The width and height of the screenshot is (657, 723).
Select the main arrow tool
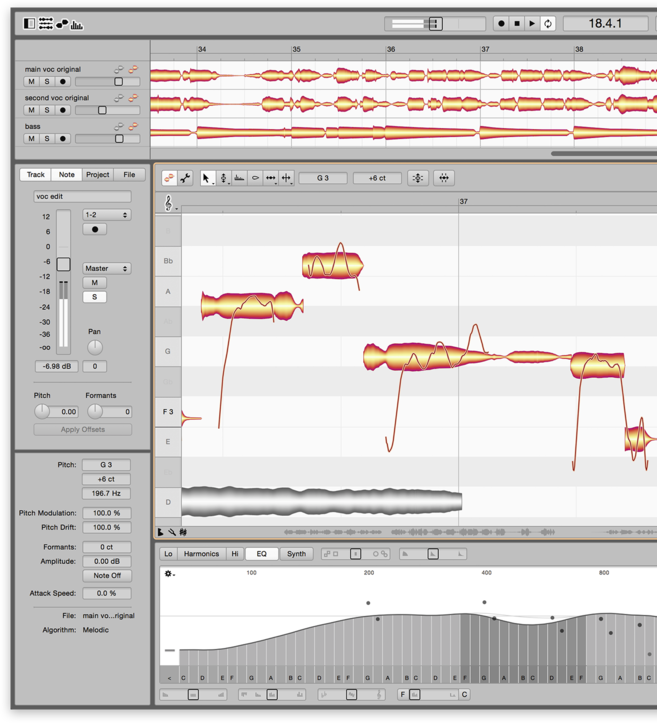pyautogui.click(x=206, y=178)
